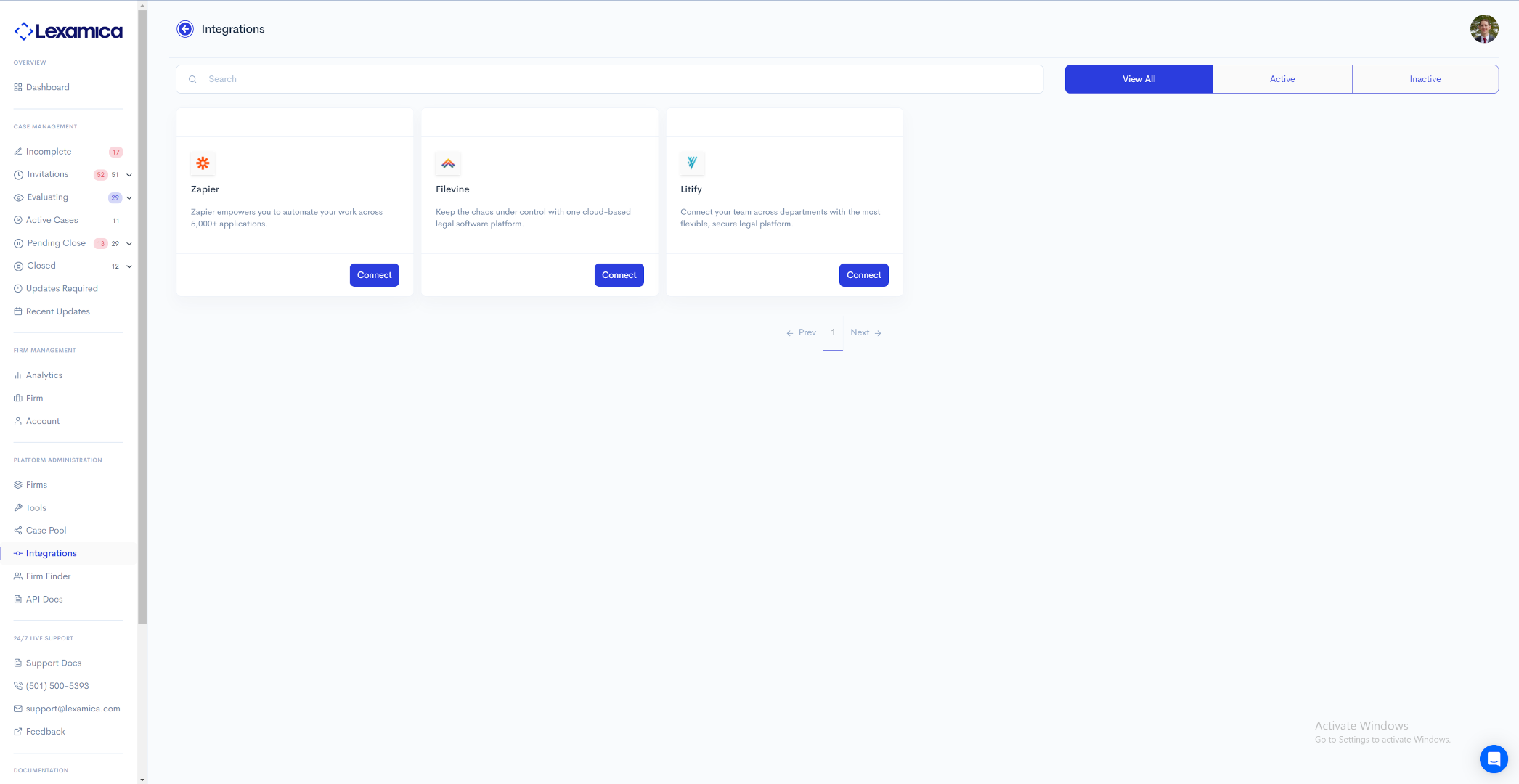
Task: Connect the Zapier integration
Action: click(x=374, y=274)
